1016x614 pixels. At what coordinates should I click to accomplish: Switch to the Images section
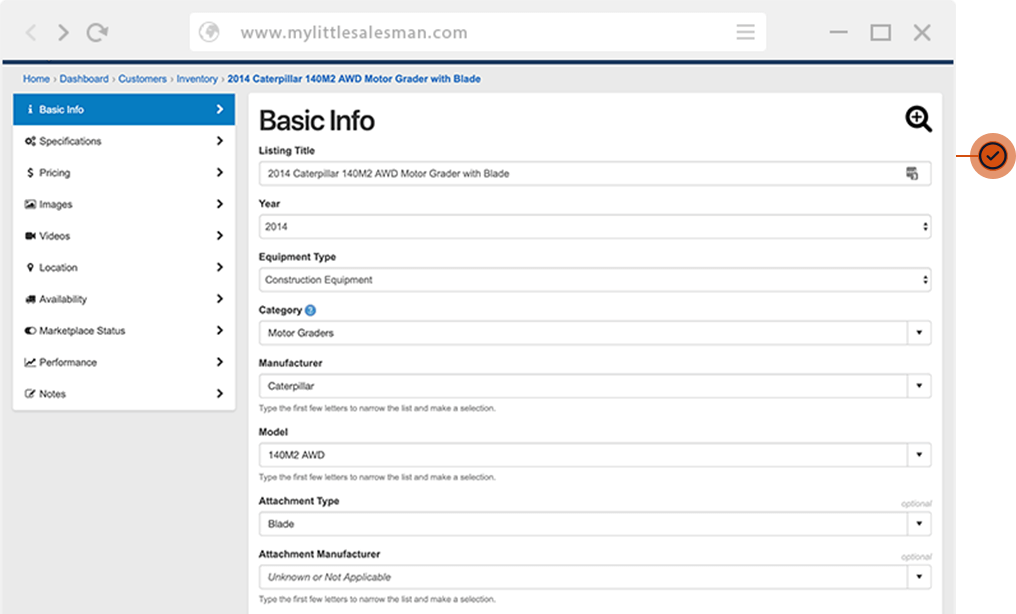coord(124,204)
